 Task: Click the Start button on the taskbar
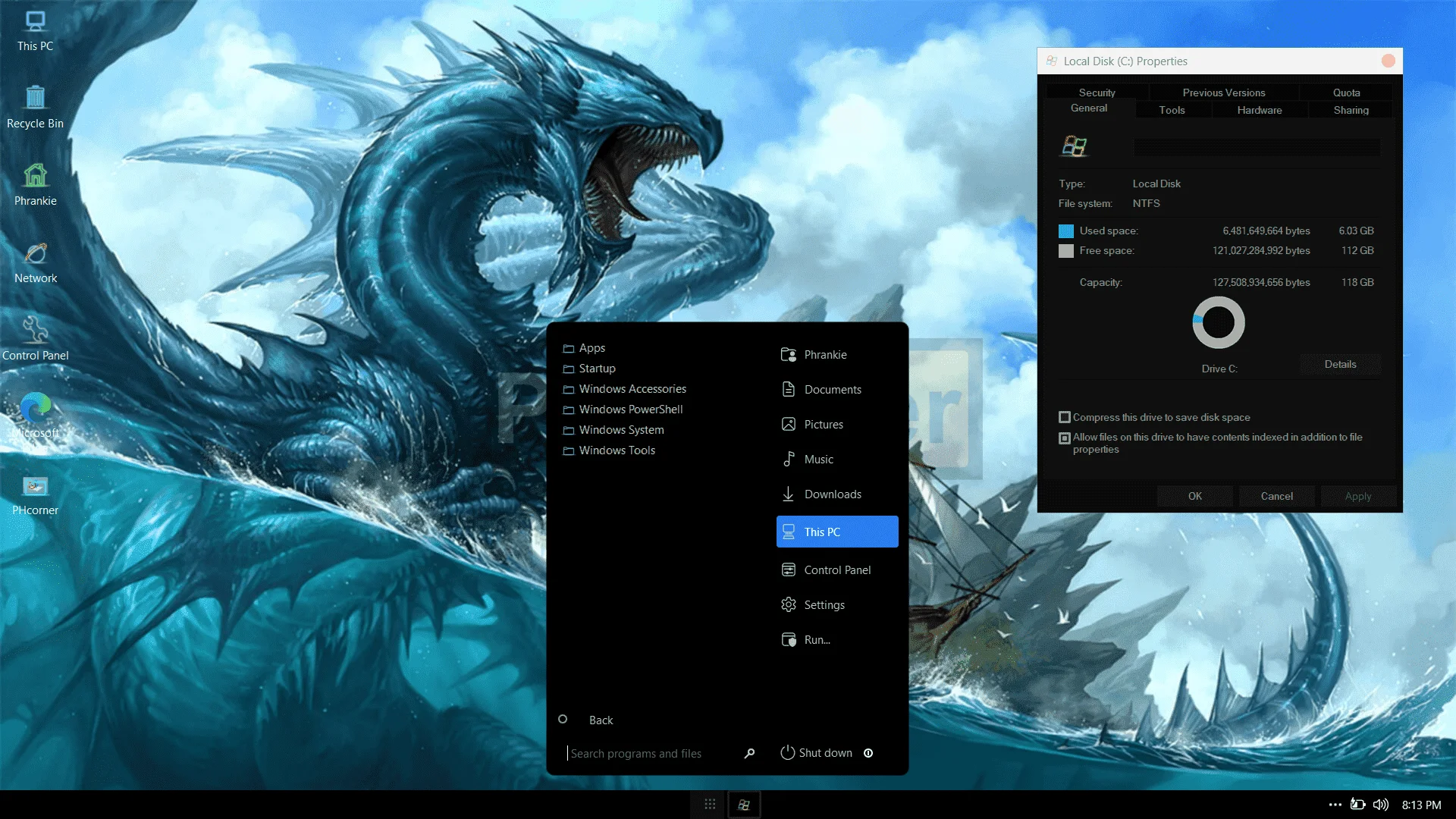[744, 805]
